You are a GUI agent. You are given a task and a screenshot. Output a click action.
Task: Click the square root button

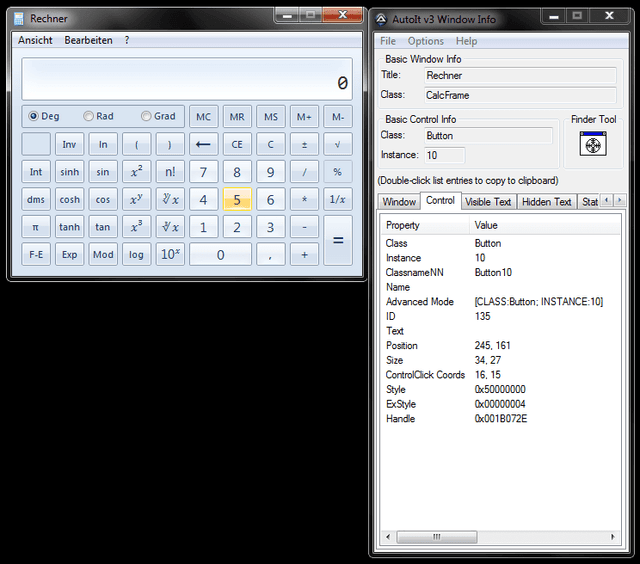click(338, 144)
